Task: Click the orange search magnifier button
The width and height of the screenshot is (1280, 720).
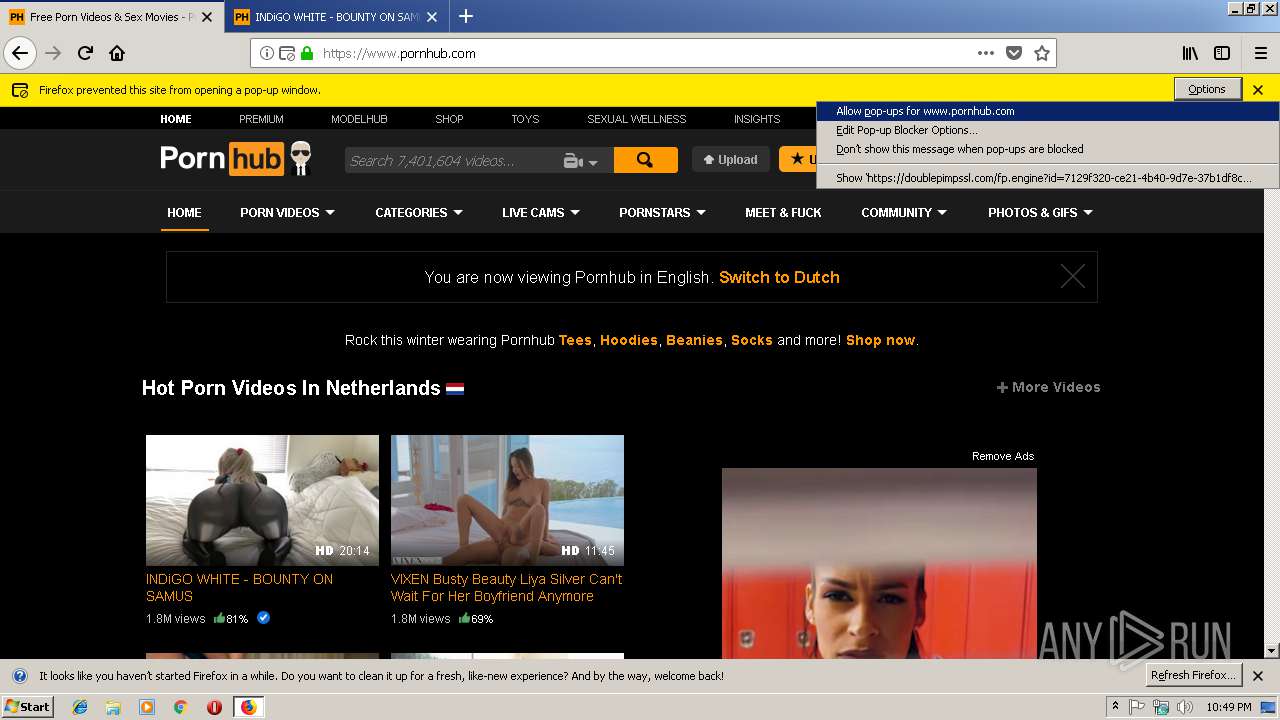Action: [645, 160]
